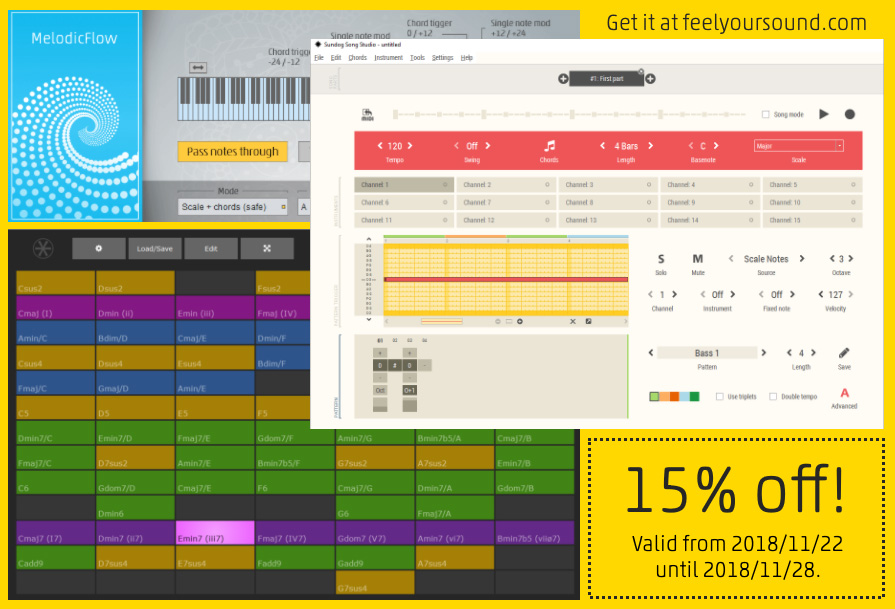Check the Double tempo box

click(x=773, y=396)
